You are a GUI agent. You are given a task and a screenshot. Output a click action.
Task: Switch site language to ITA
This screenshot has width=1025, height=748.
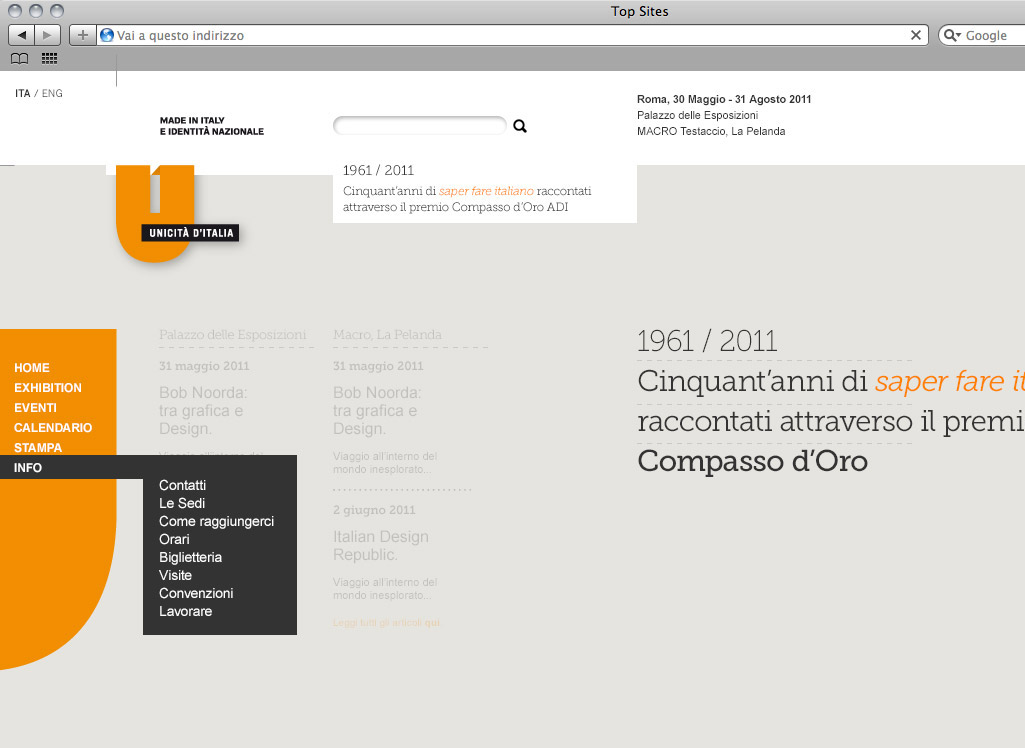[x=23, y=94]
